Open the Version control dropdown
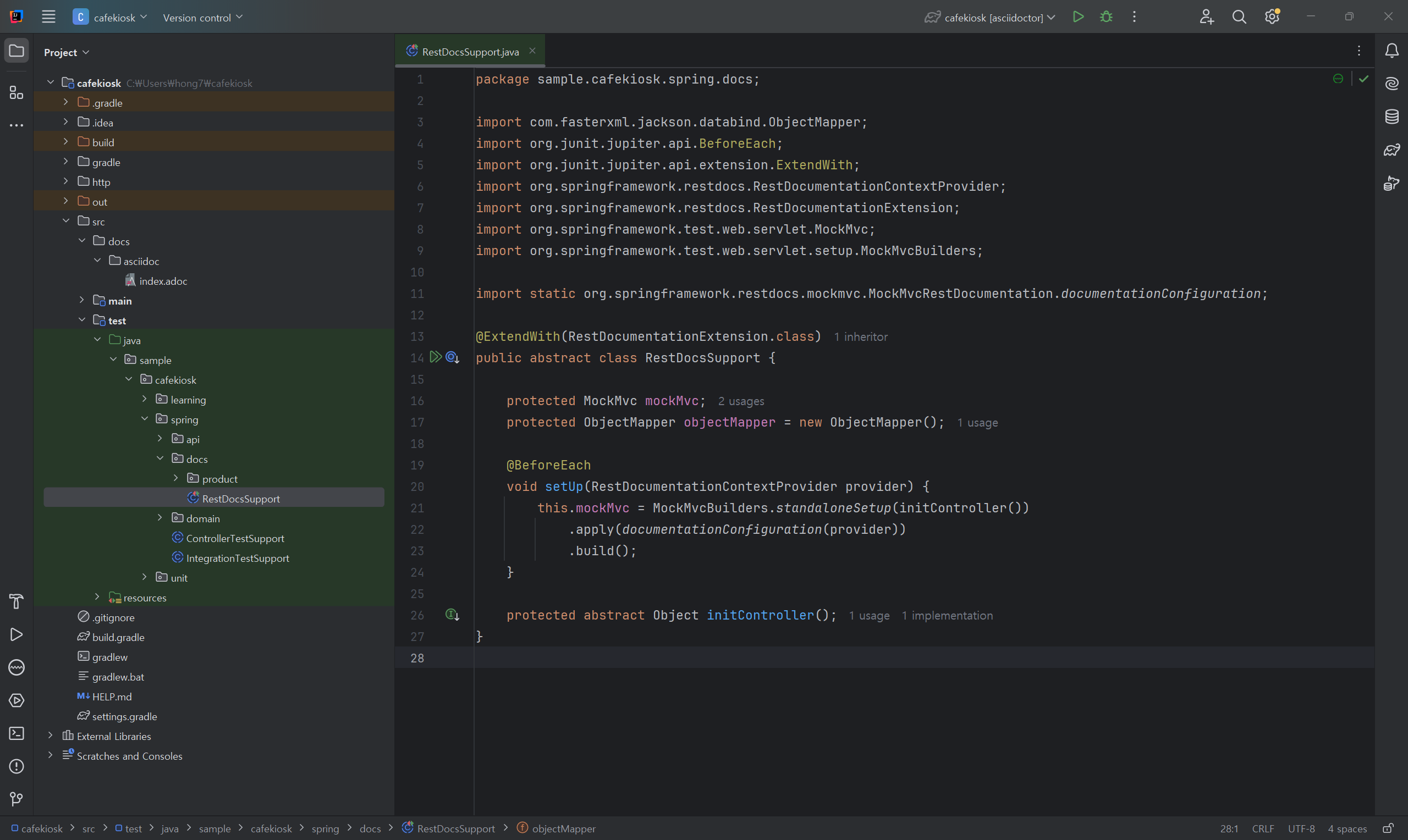Viewport: 1408px width, 840px height. click(203, 18)
